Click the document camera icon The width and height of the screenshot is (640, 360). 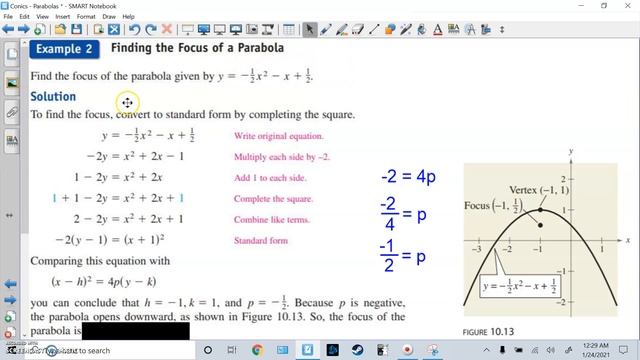[x=268, y=29]
